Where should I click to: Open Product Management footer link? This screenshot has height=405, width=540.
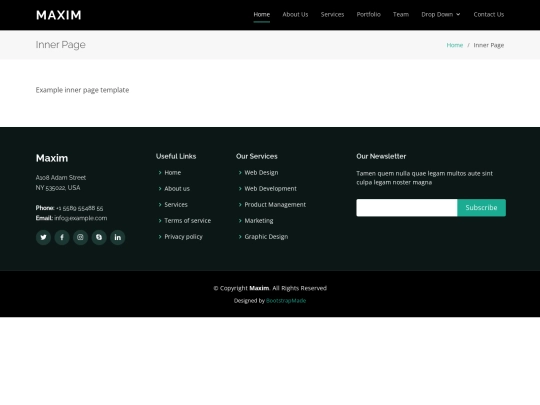[275, 205]
